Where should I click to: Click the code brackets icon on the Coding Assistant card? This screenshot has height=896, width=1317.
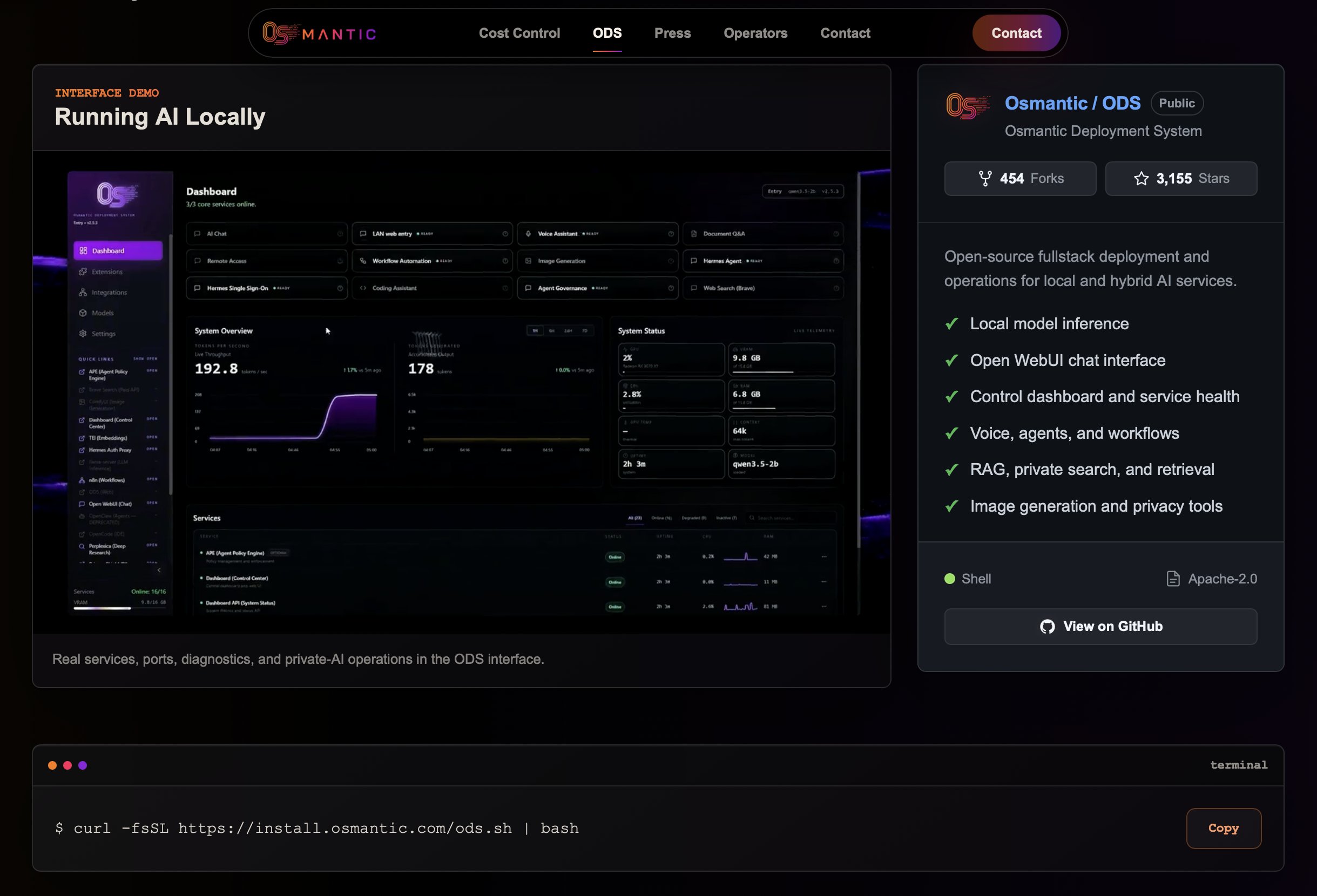[363, 288]
